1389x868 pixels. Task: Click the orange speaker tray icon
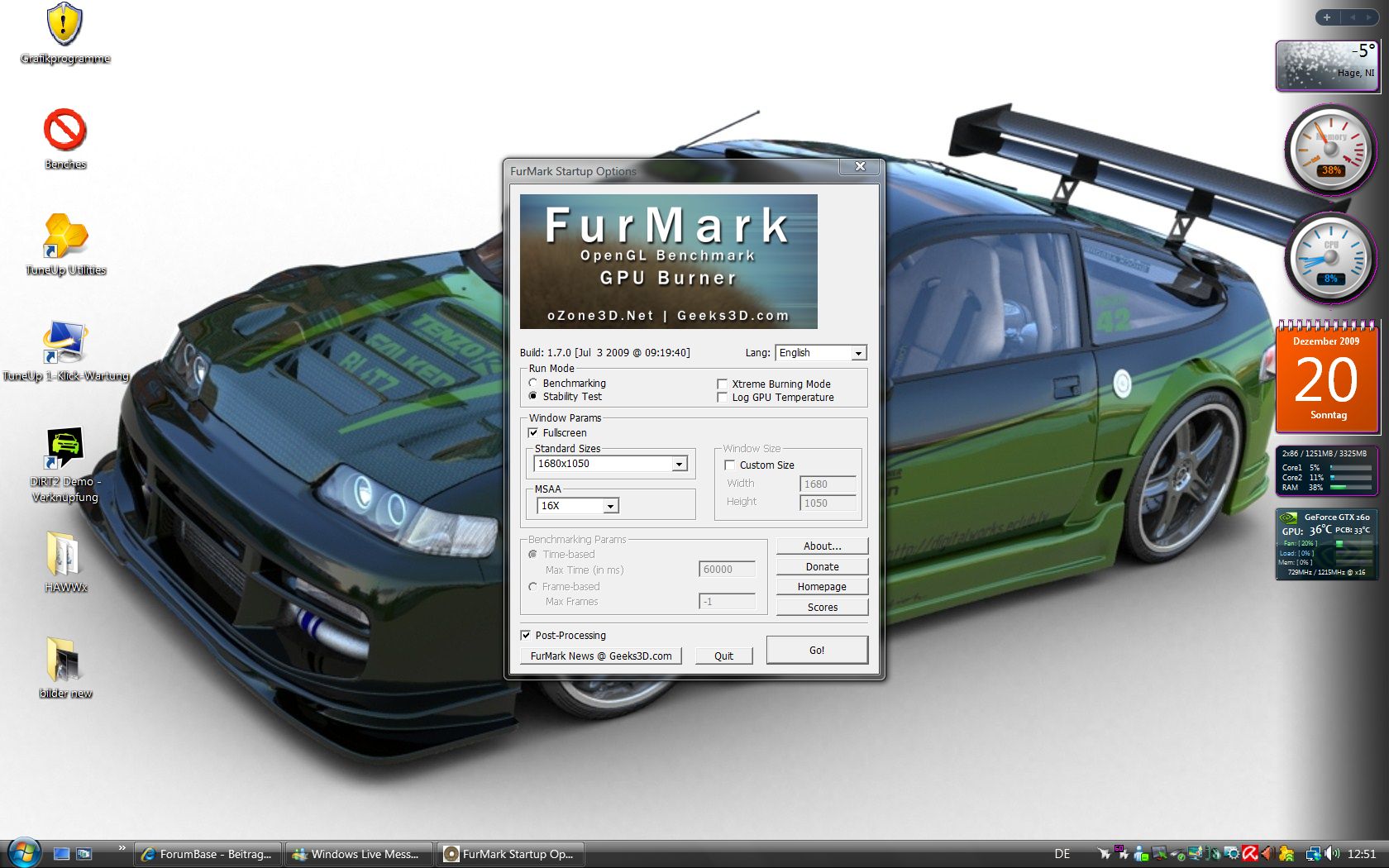tap(1267, 853)
